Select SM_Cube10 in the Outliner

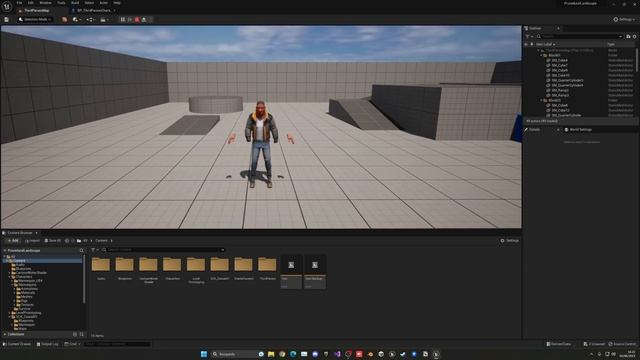pyautogui.click(x=560, y=76)
